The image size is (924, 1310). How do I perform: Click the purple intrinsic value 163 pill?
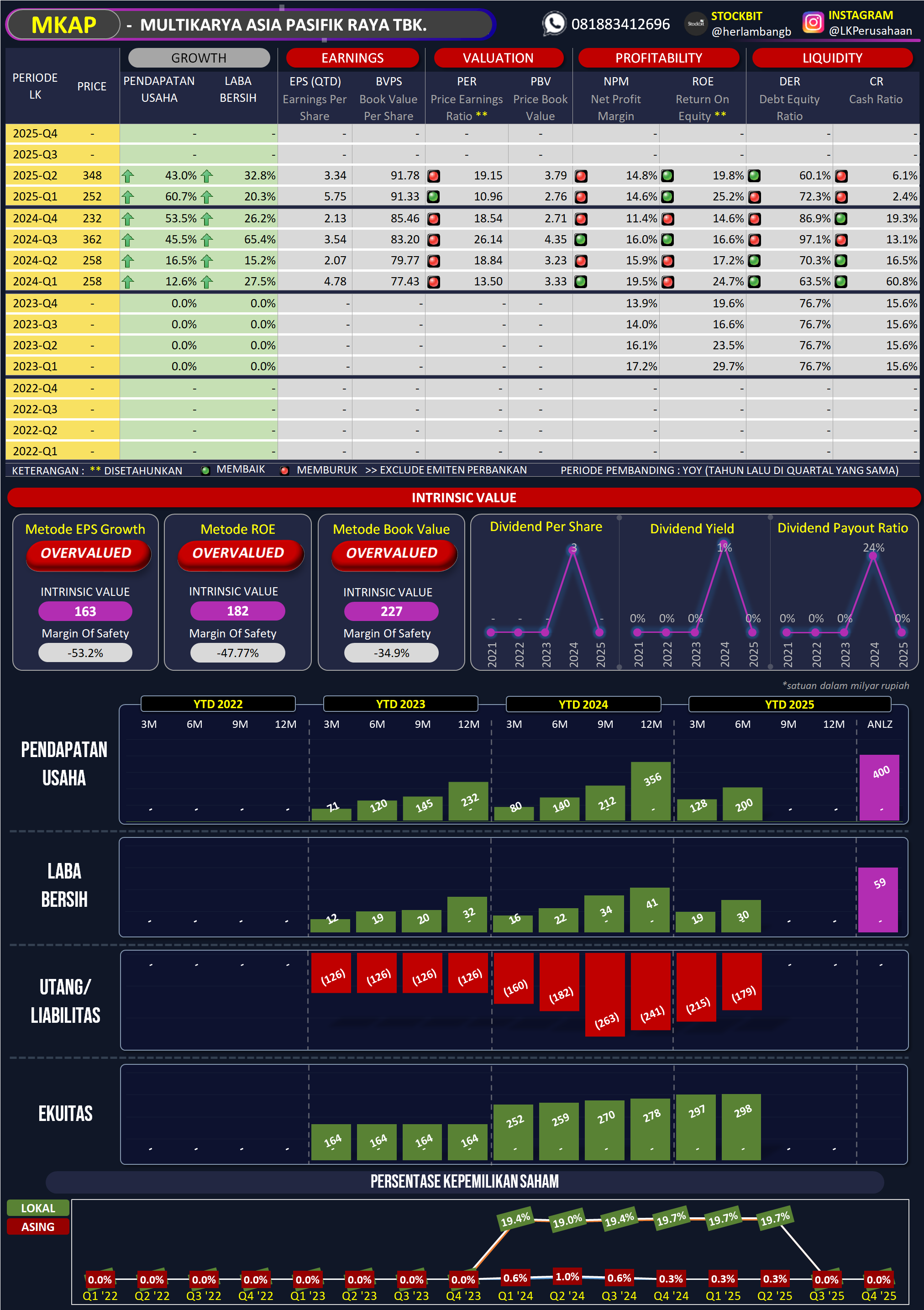click(85, 611)
